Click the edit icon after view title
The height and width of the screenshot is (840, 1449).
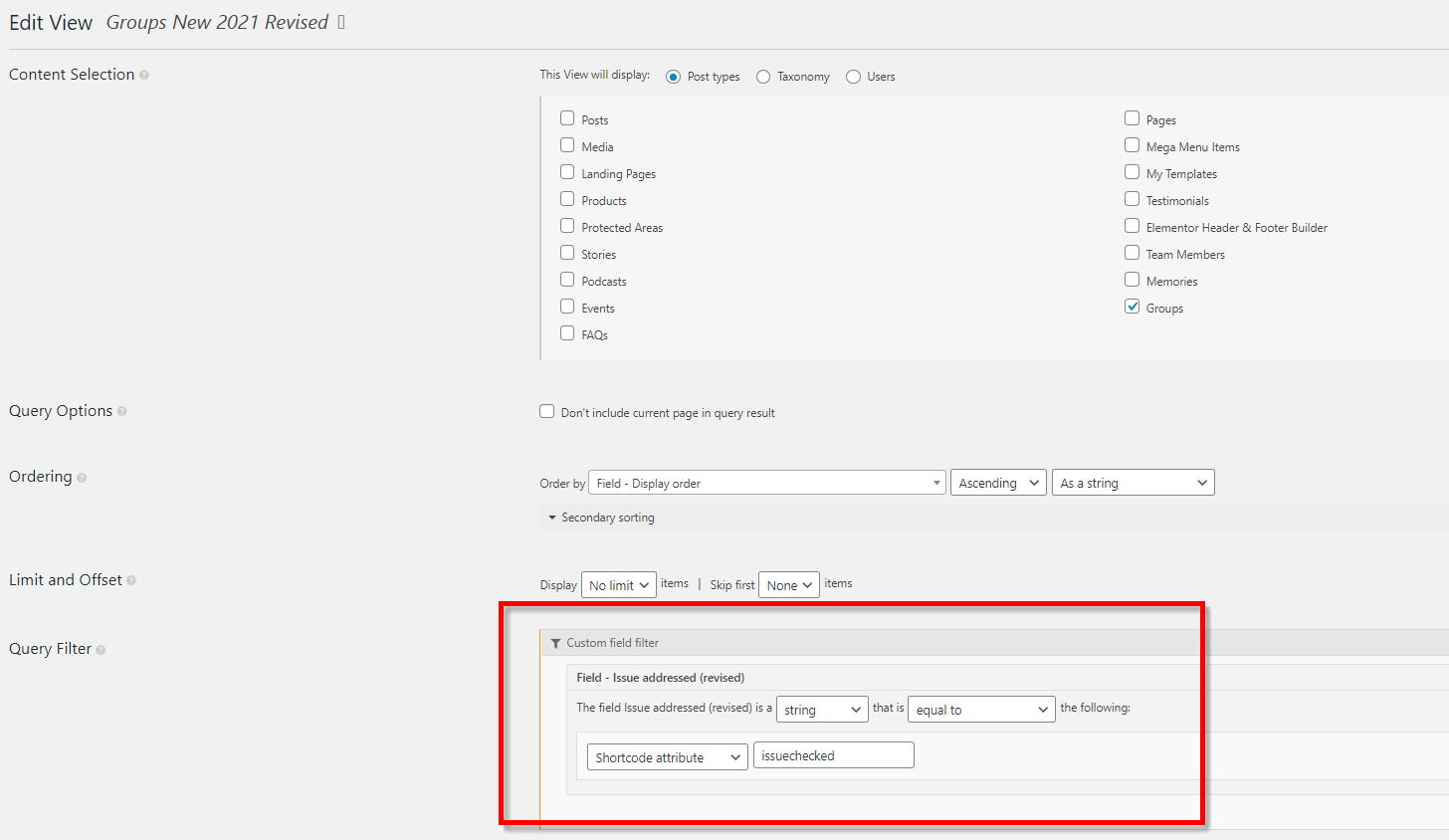coord(341,22)
